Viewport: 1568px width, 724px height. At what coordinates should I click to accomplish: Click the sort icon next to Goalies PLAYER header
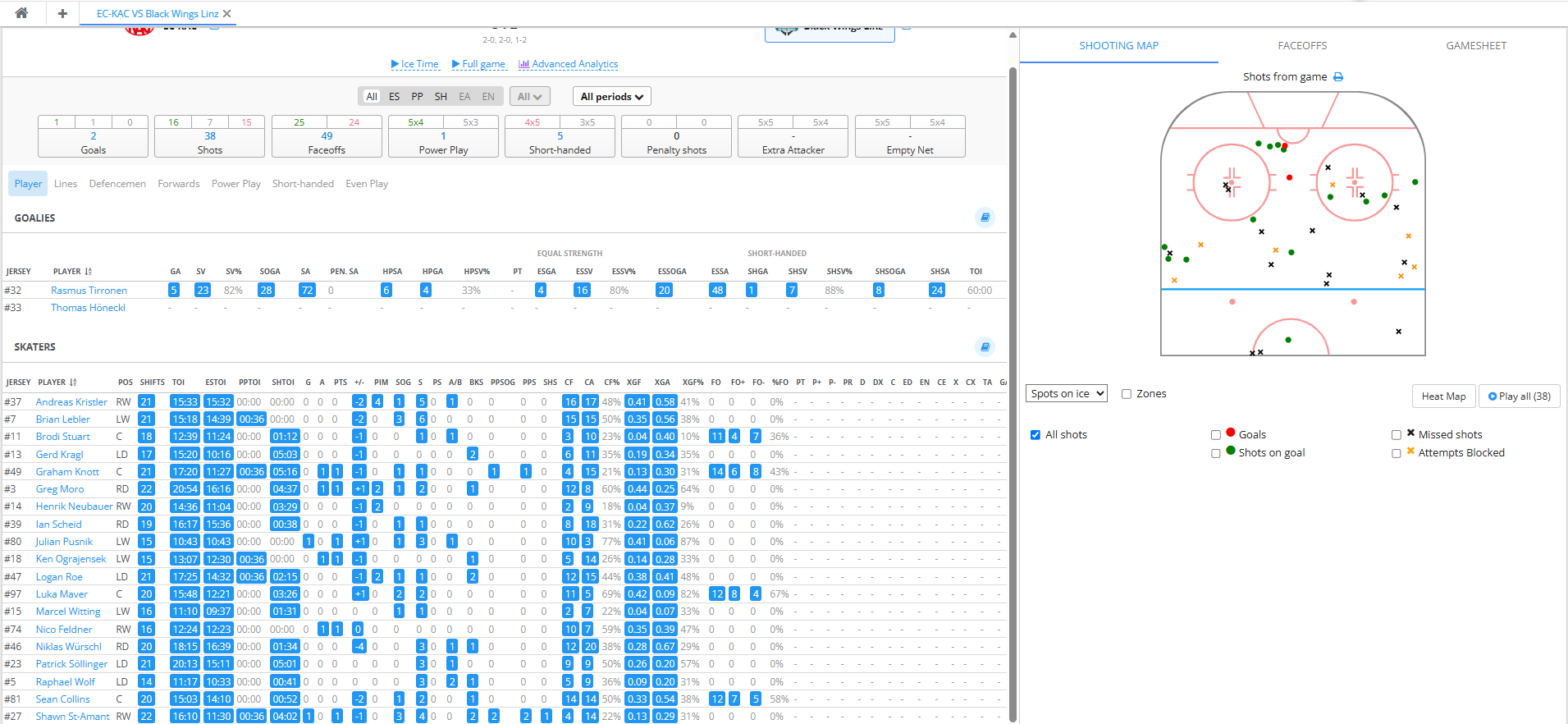tap(89, 272)
